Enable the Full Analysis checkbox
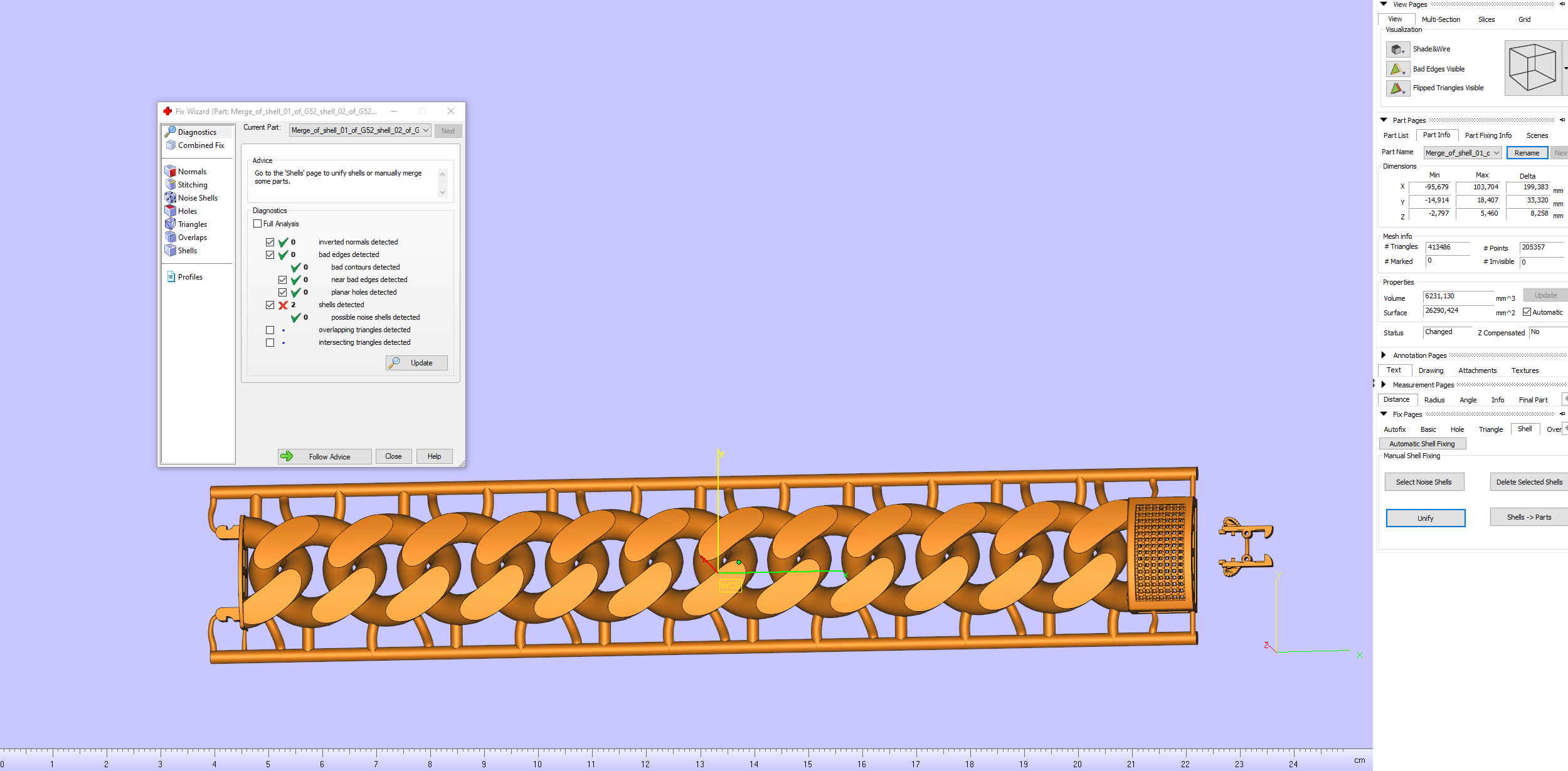This screenshot has height=771, width=1568. [x=257, y=224]
